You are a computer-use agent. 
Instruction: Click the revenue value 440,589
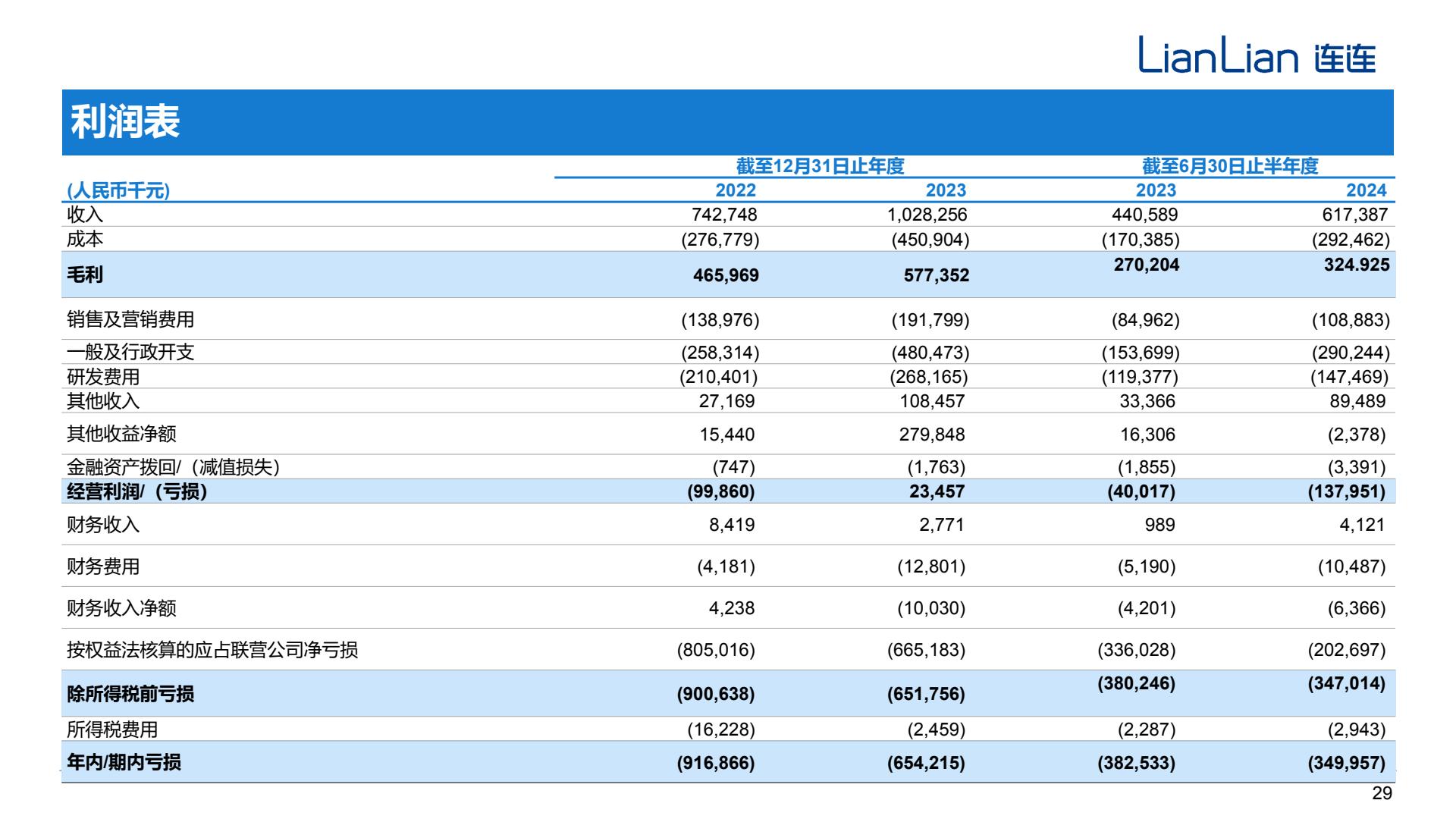click(1144, 215)
